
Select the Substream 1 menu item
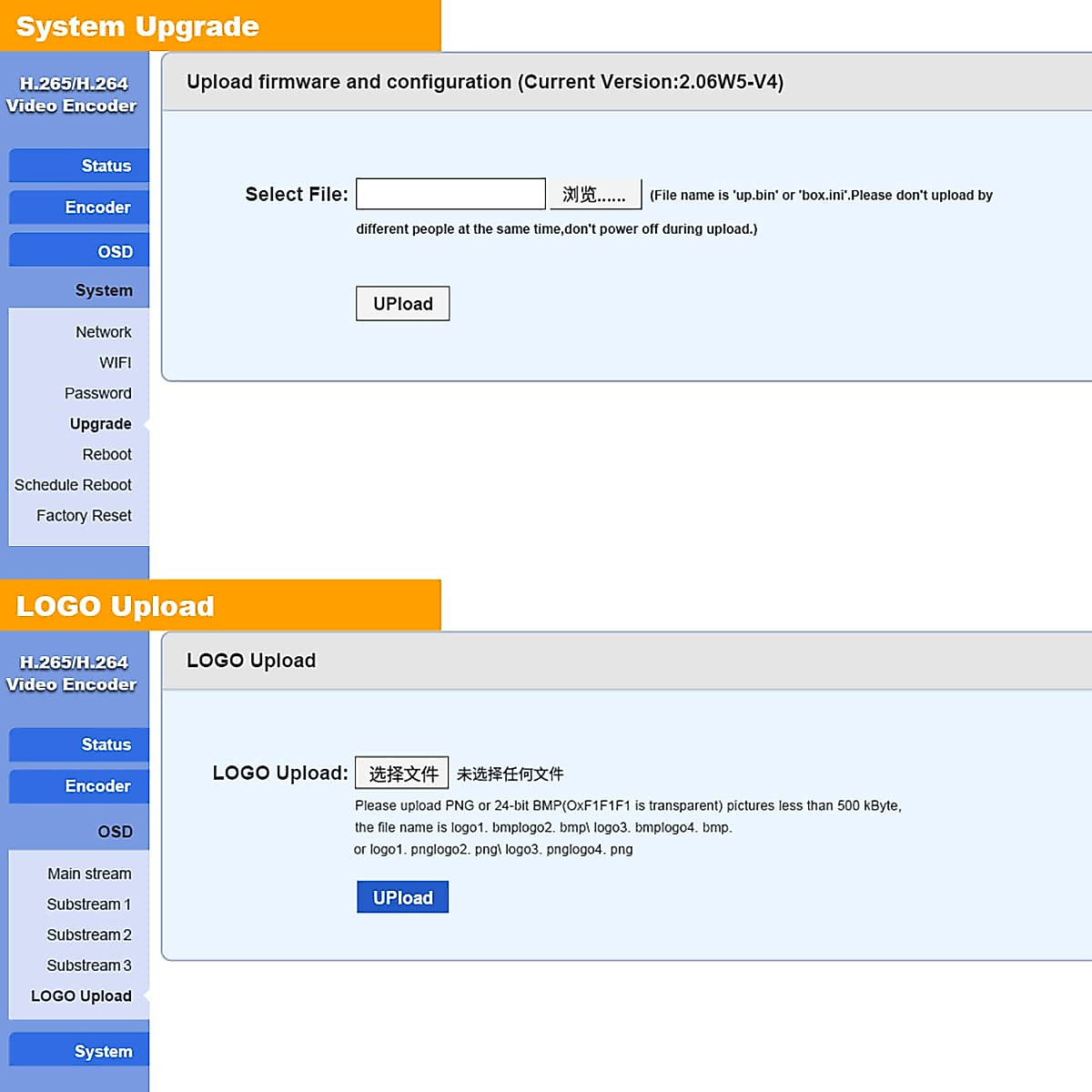point(89,904)
